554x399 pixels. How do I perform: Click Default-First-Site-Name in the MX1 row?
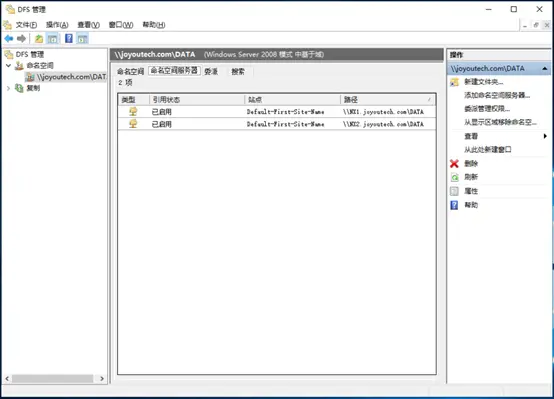285,112
